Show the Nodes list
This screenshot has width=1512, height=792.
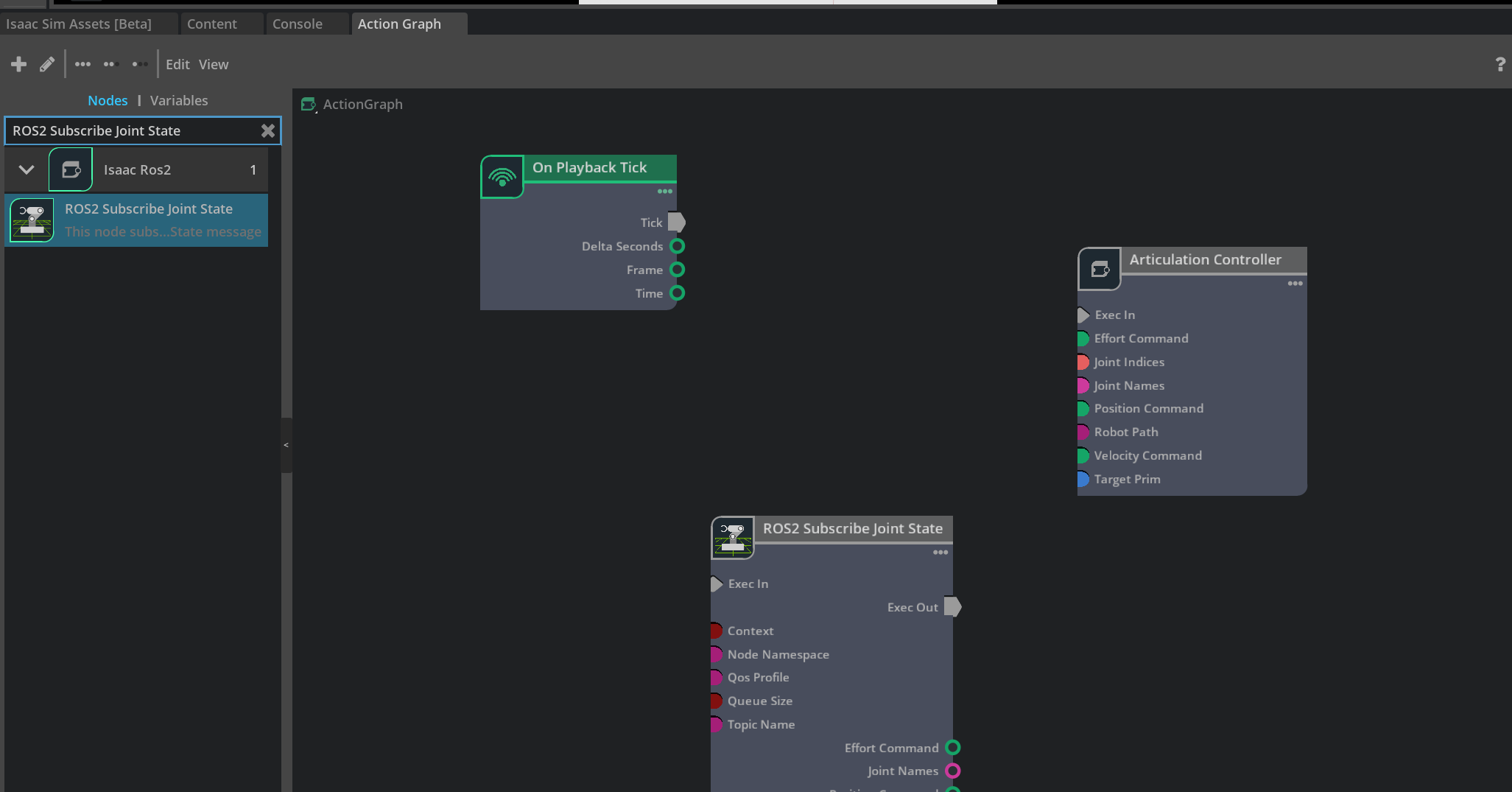108,100
